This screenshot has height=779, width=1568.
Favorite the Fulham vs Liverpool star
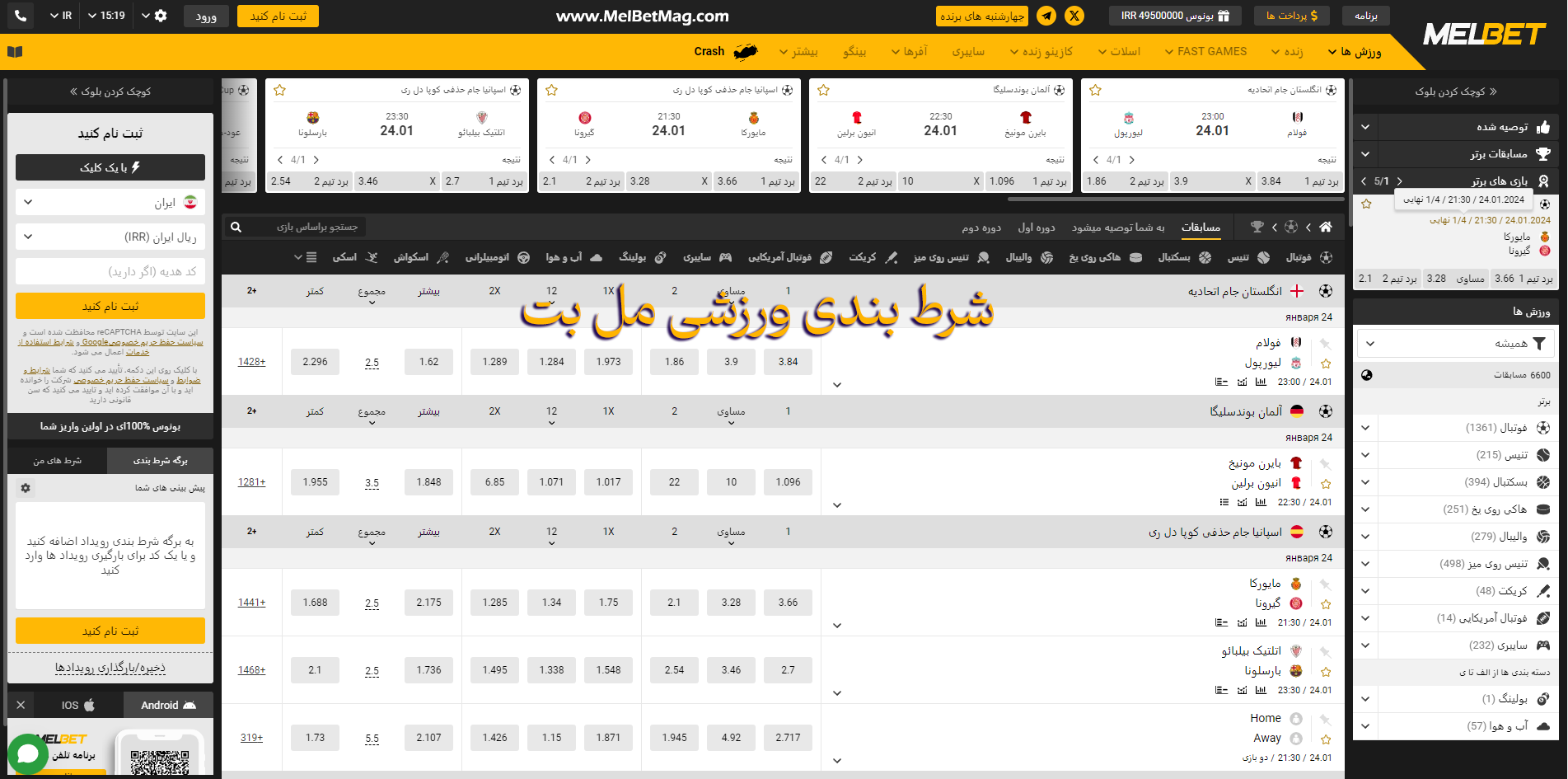coord(1326,364)
